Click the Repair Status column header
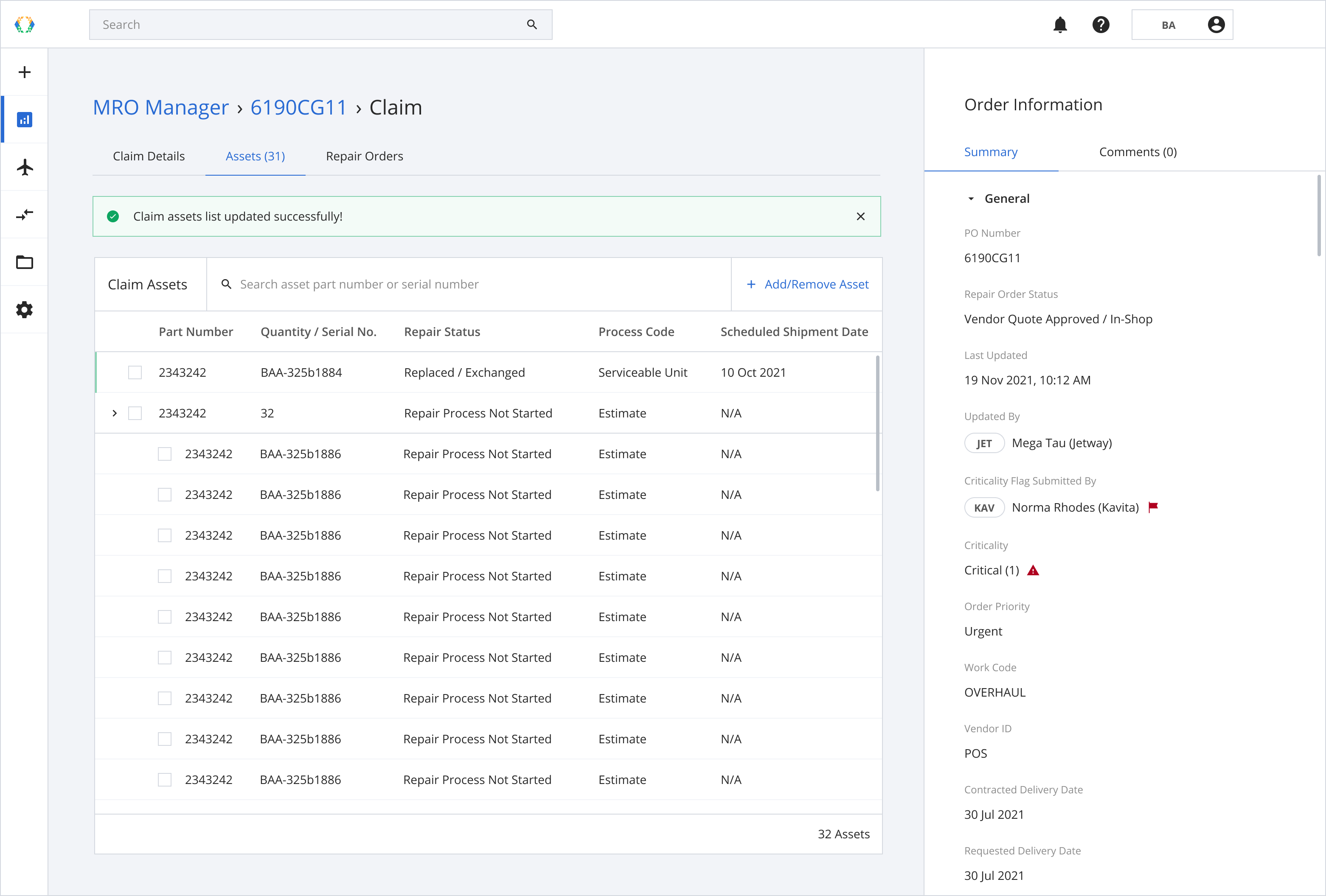This screenshot has height=896, width=1326. [442, 331]
